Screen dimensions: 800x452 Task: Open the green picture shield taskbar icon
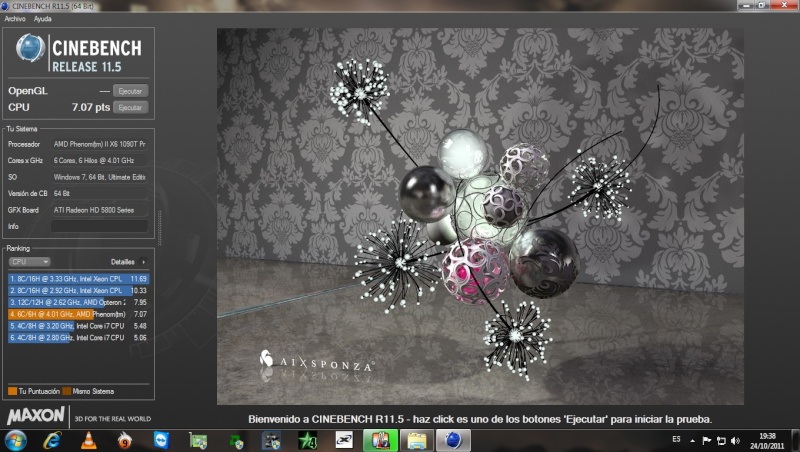click(x=198, y=440)
